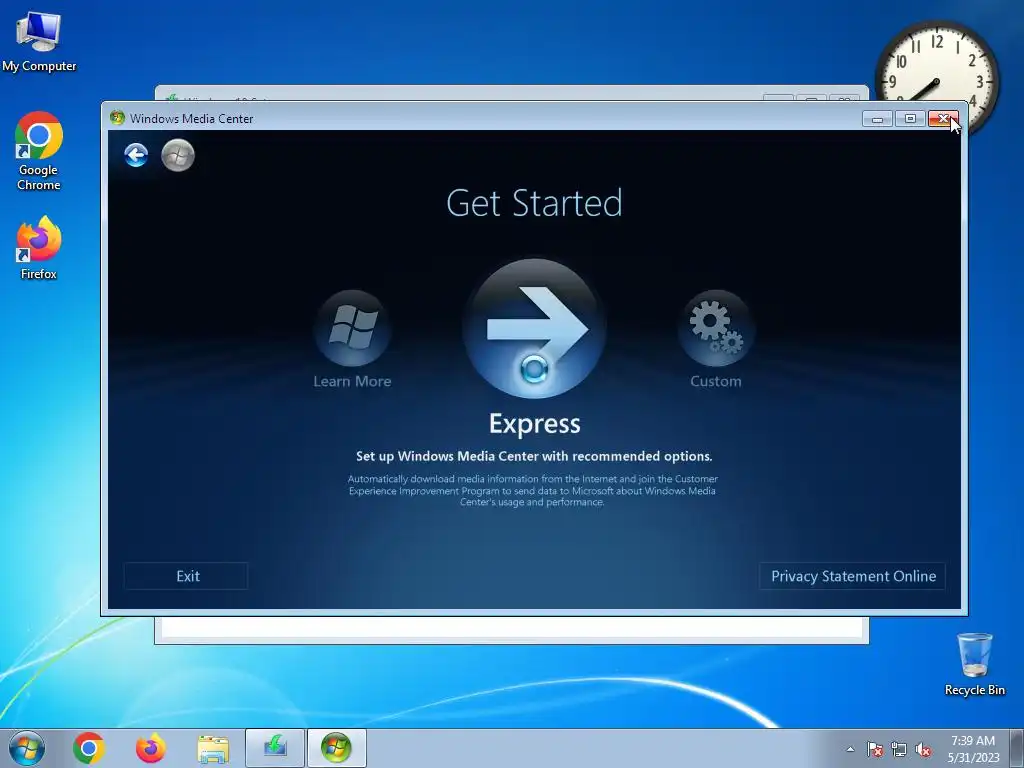Open the Windows Start menu
The height and width of the screenshot is (768, 1024).
coord(27,748)
